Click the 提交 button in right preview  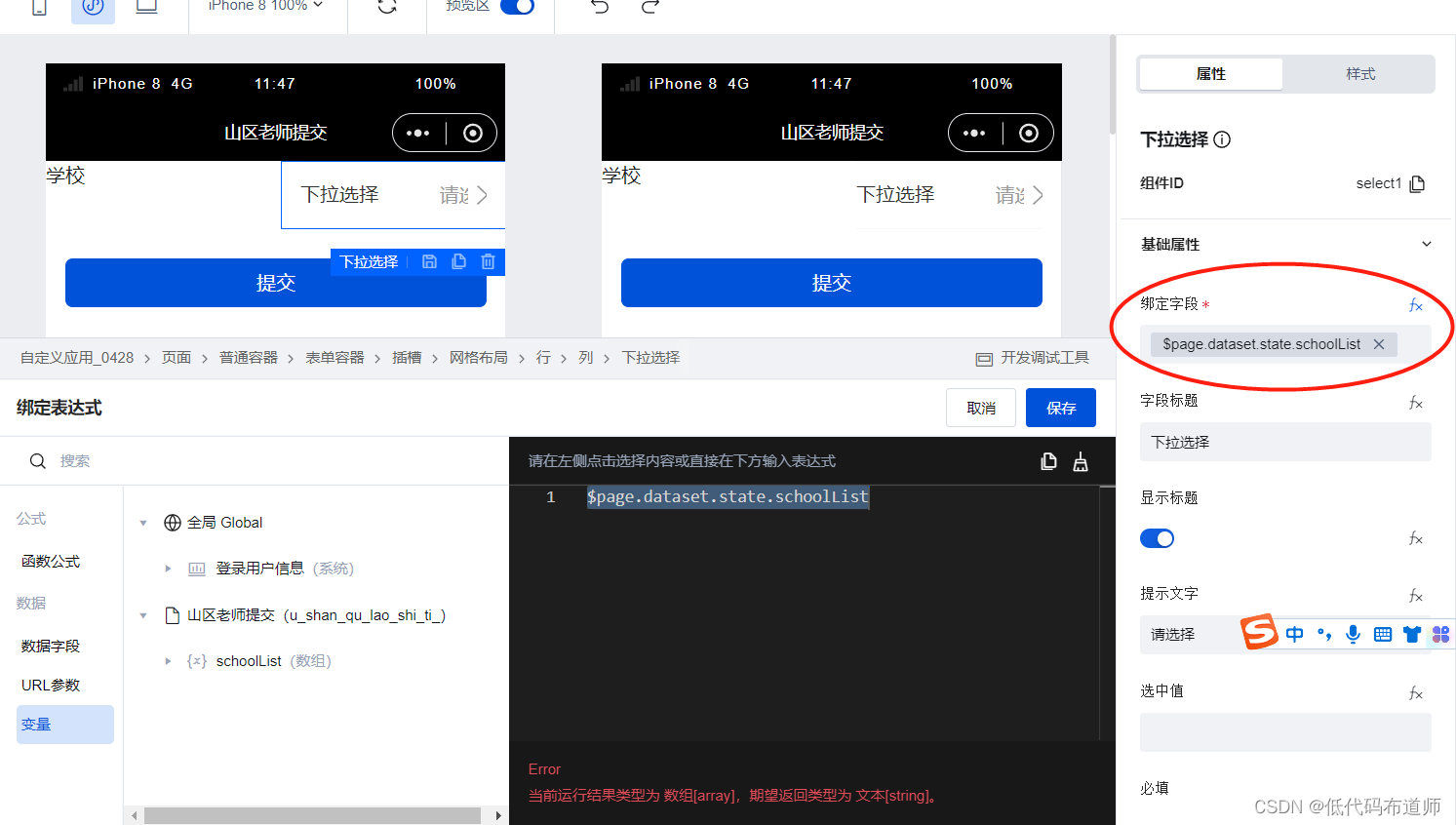(832, 283)
